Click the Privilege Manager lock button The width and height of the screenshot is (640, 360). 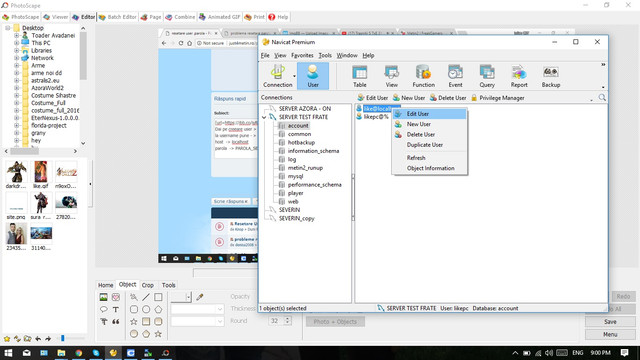pyautogui.click(x=498, y=98)
